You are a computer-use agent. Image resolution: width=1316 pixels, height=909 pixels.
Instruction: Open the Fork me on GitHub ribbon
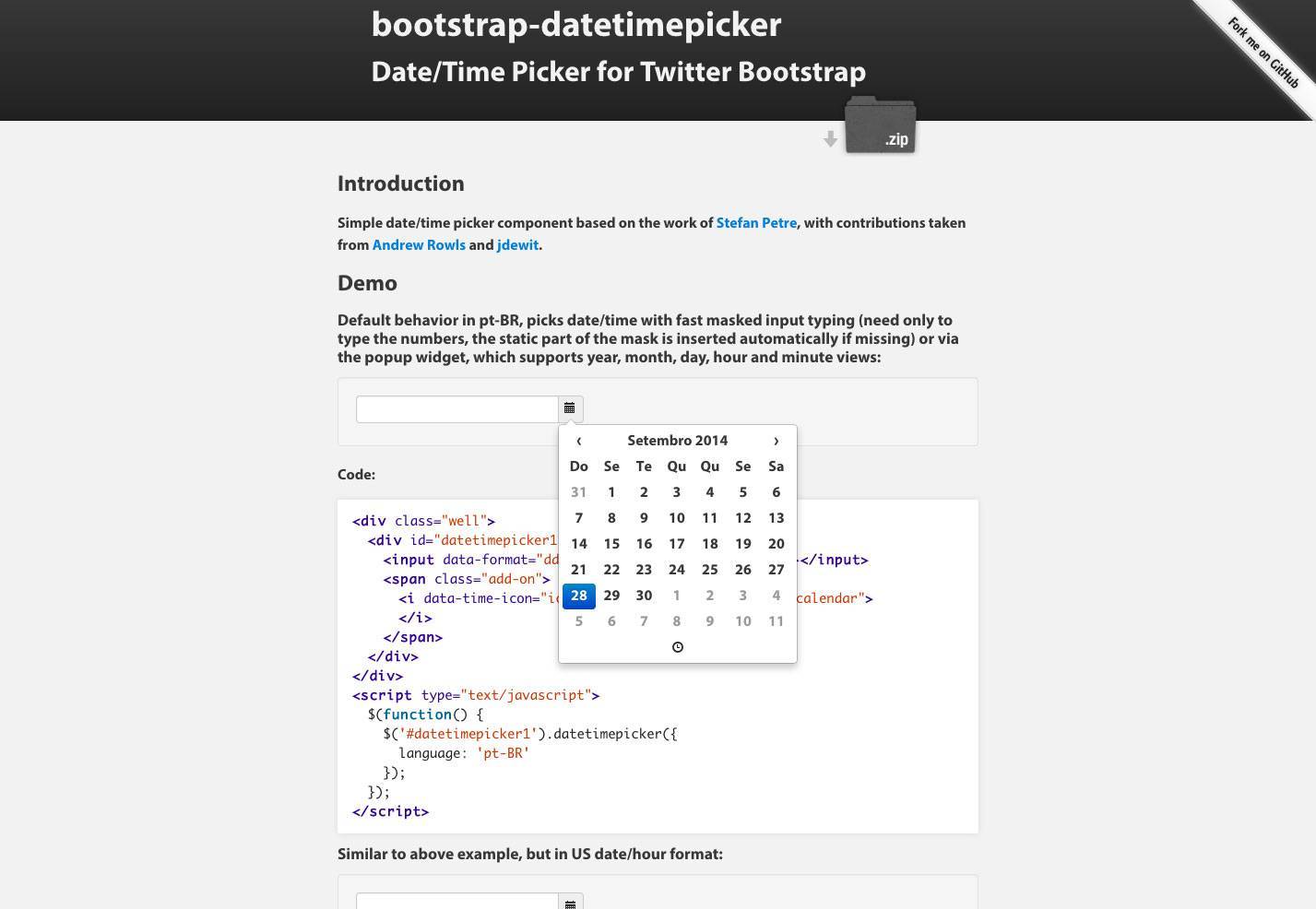click(1263, 53)
